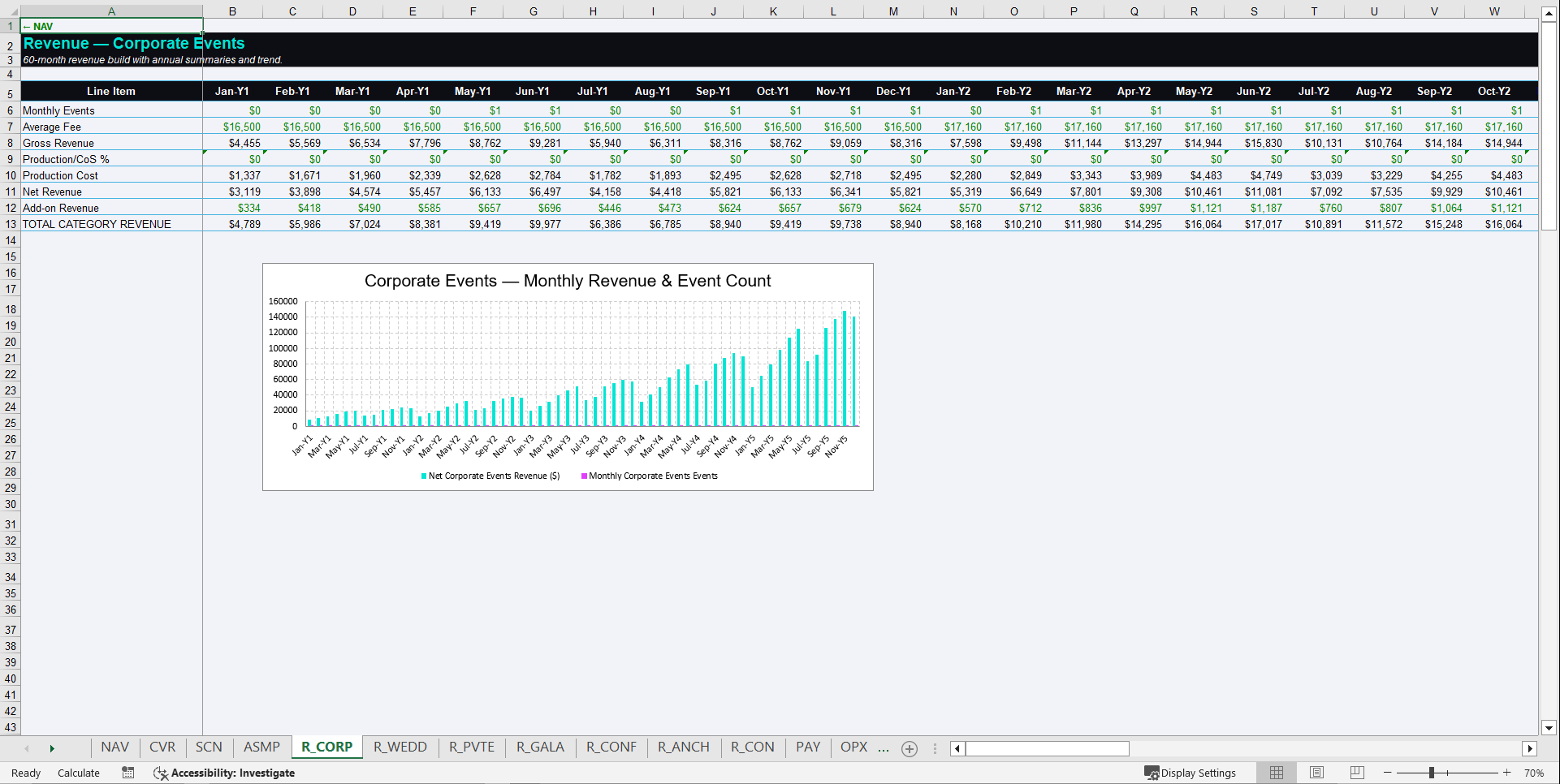The image size is (1560, 784).
Task: Click the Accessibility: Investigate status item
Action: (224, 773)
